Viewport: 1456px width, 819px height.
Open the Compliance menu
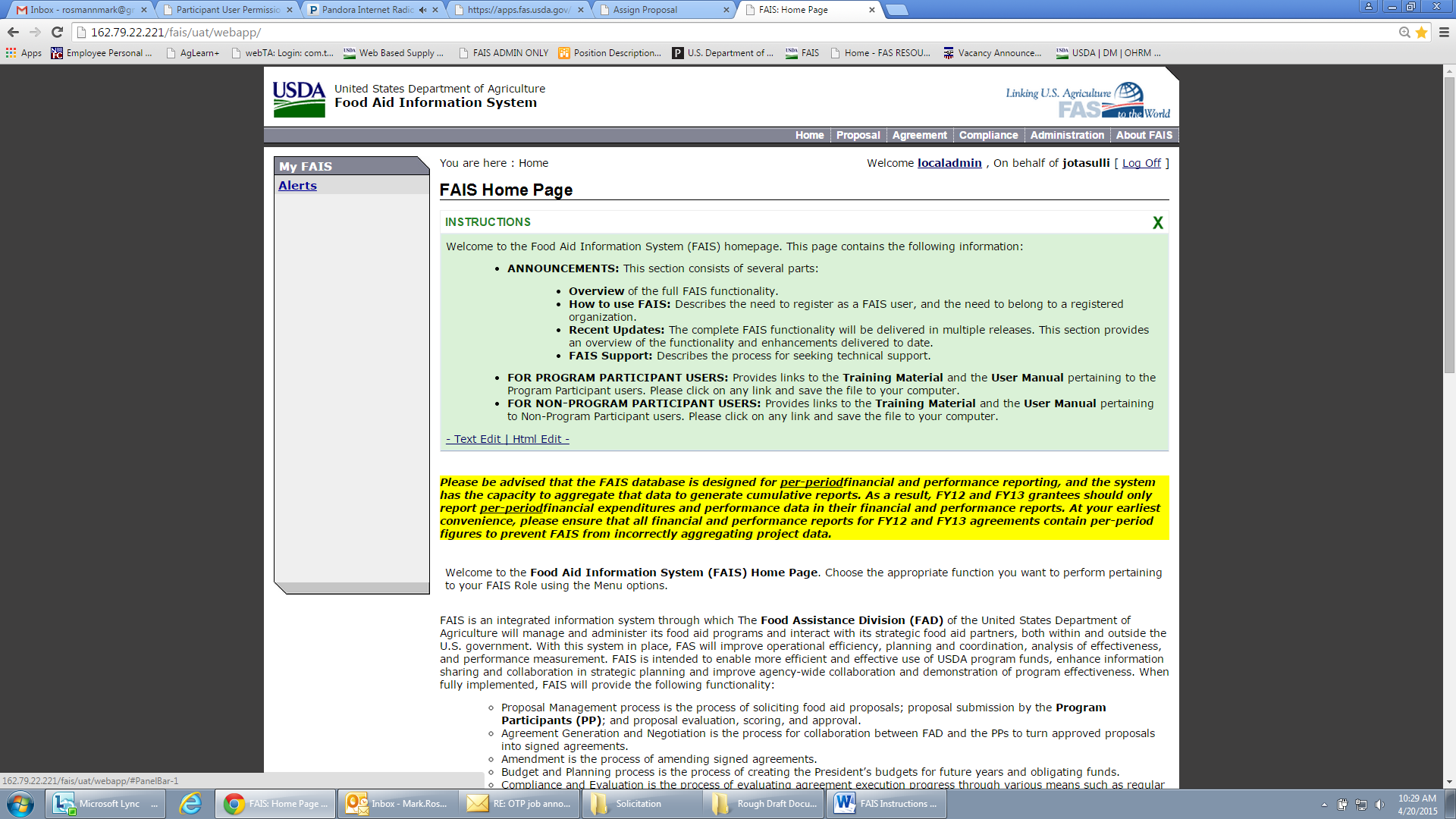(988, 135)
